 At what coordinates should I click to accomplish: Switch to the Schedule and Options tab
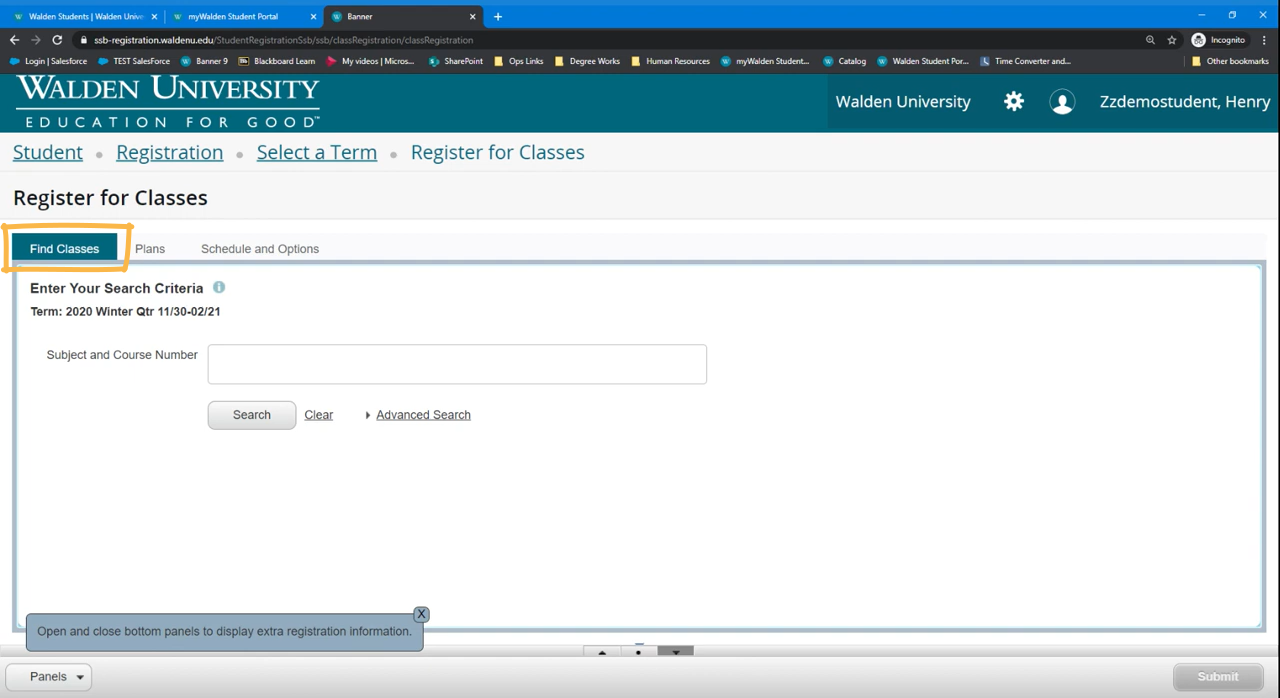click(260, 249)
